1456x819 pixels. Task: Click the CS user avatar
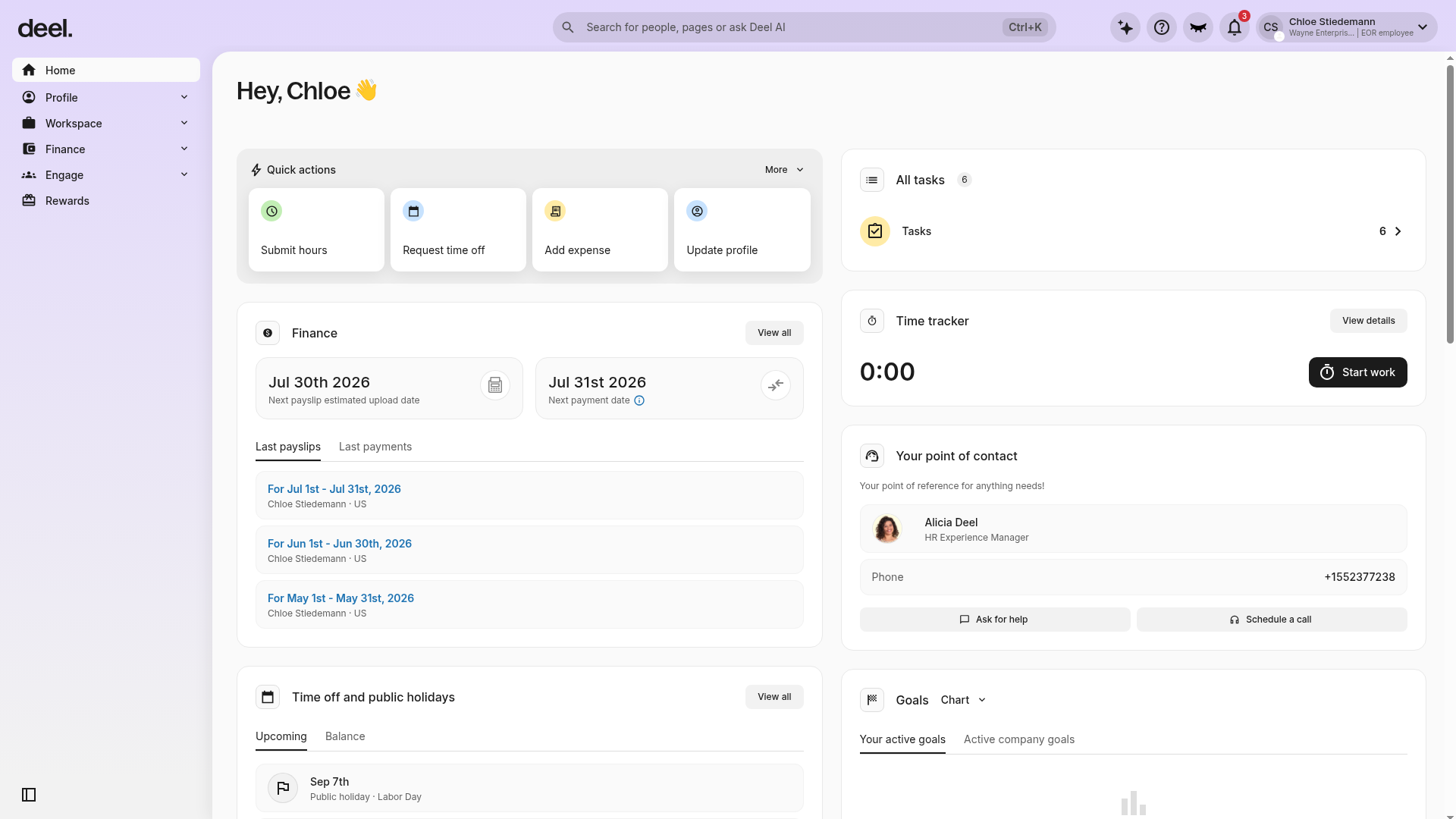(x=1271, y=27)
